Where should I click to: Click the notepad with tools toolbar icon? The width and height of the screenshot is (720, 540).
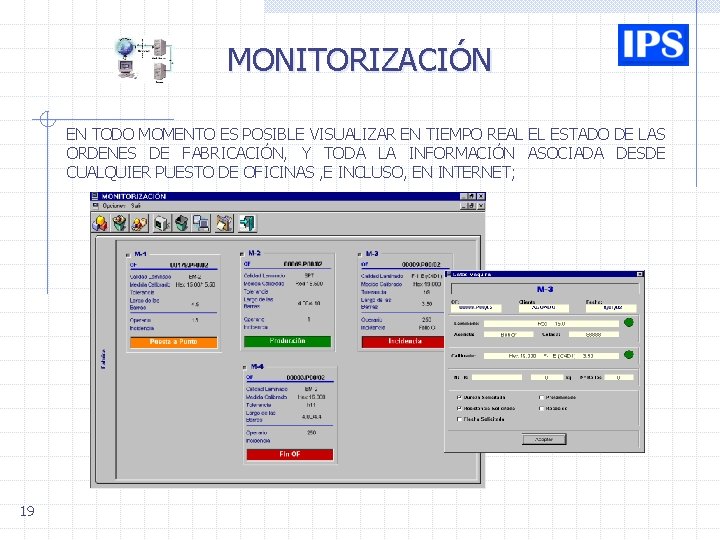[224, 224]
